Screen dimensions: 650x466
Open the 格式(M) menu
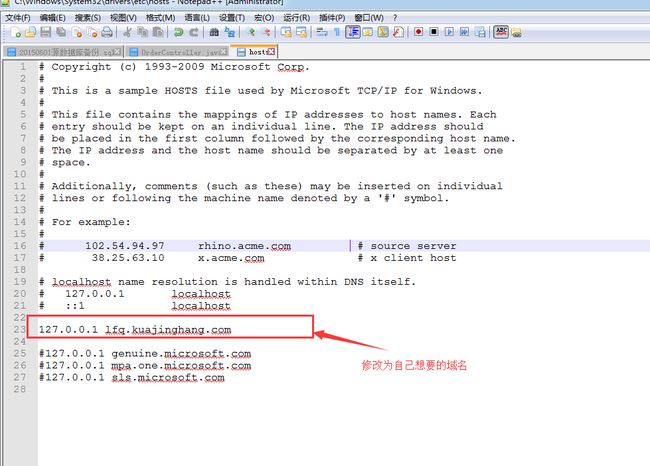pyautogui.click(x=160, y=18)
